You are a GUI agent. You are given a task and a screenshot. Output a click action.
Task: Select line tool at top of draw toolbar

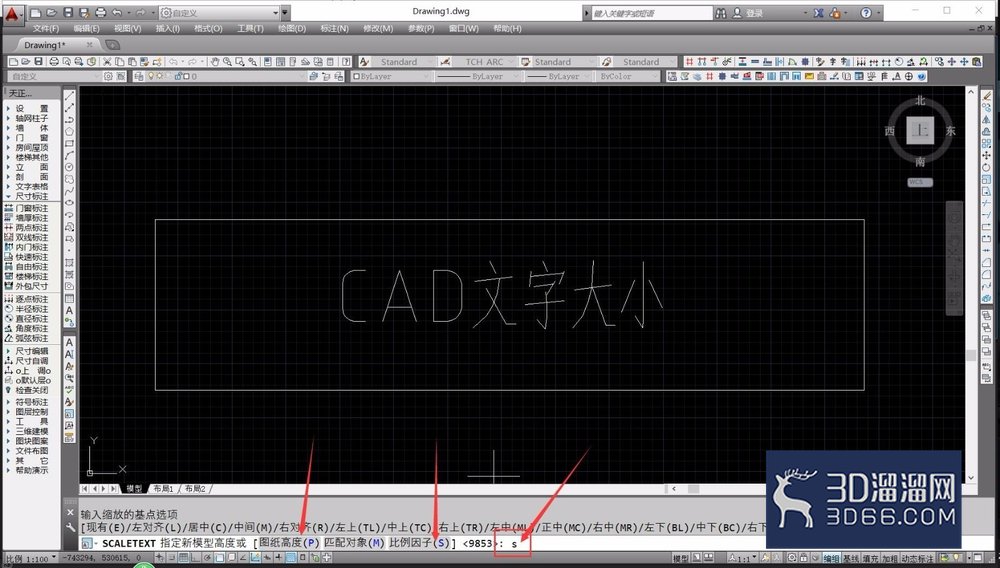point(70,95)
